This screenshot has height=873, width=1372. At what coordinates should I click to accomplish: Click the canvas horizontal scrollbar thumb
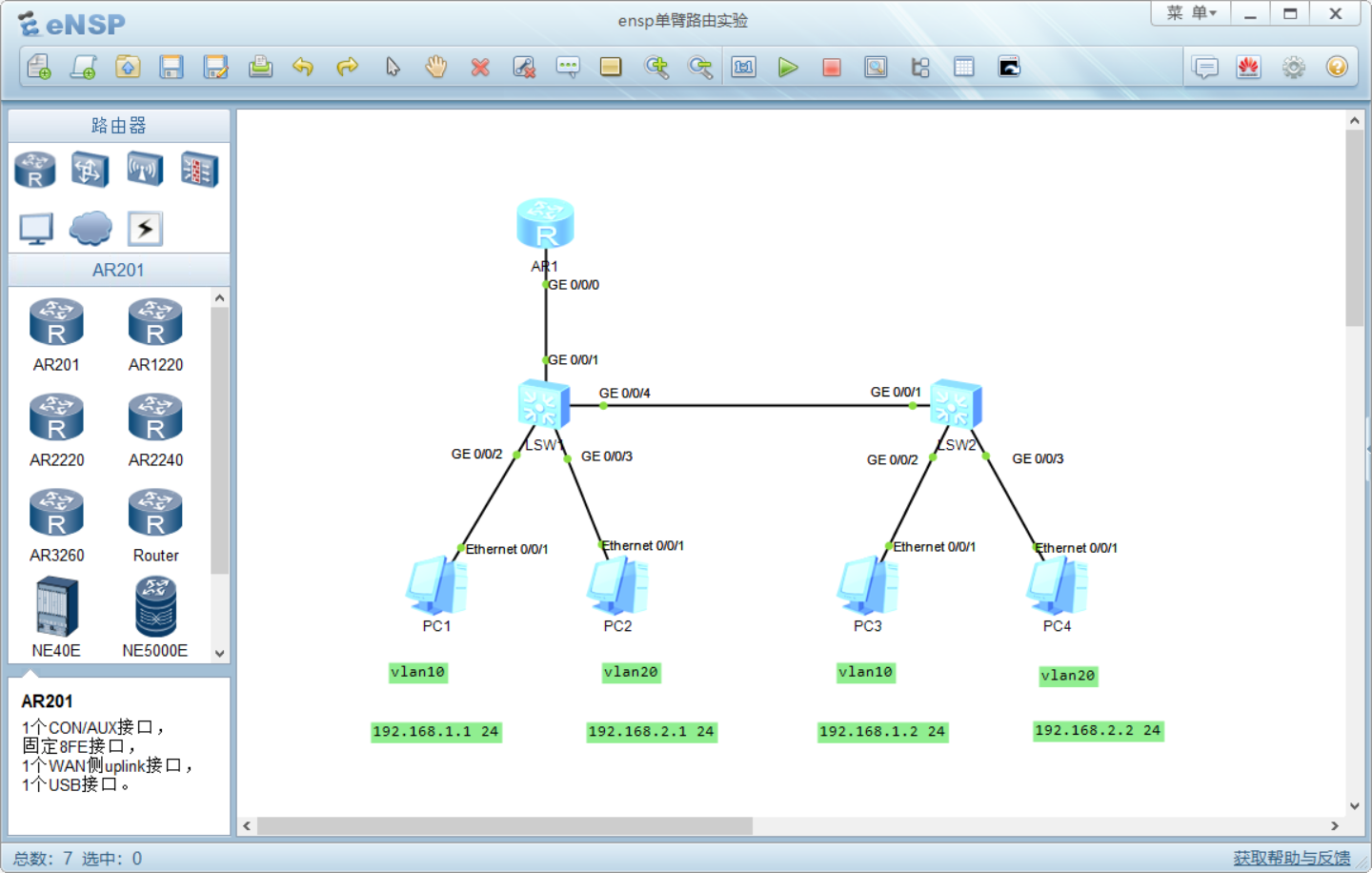(504, 826)
